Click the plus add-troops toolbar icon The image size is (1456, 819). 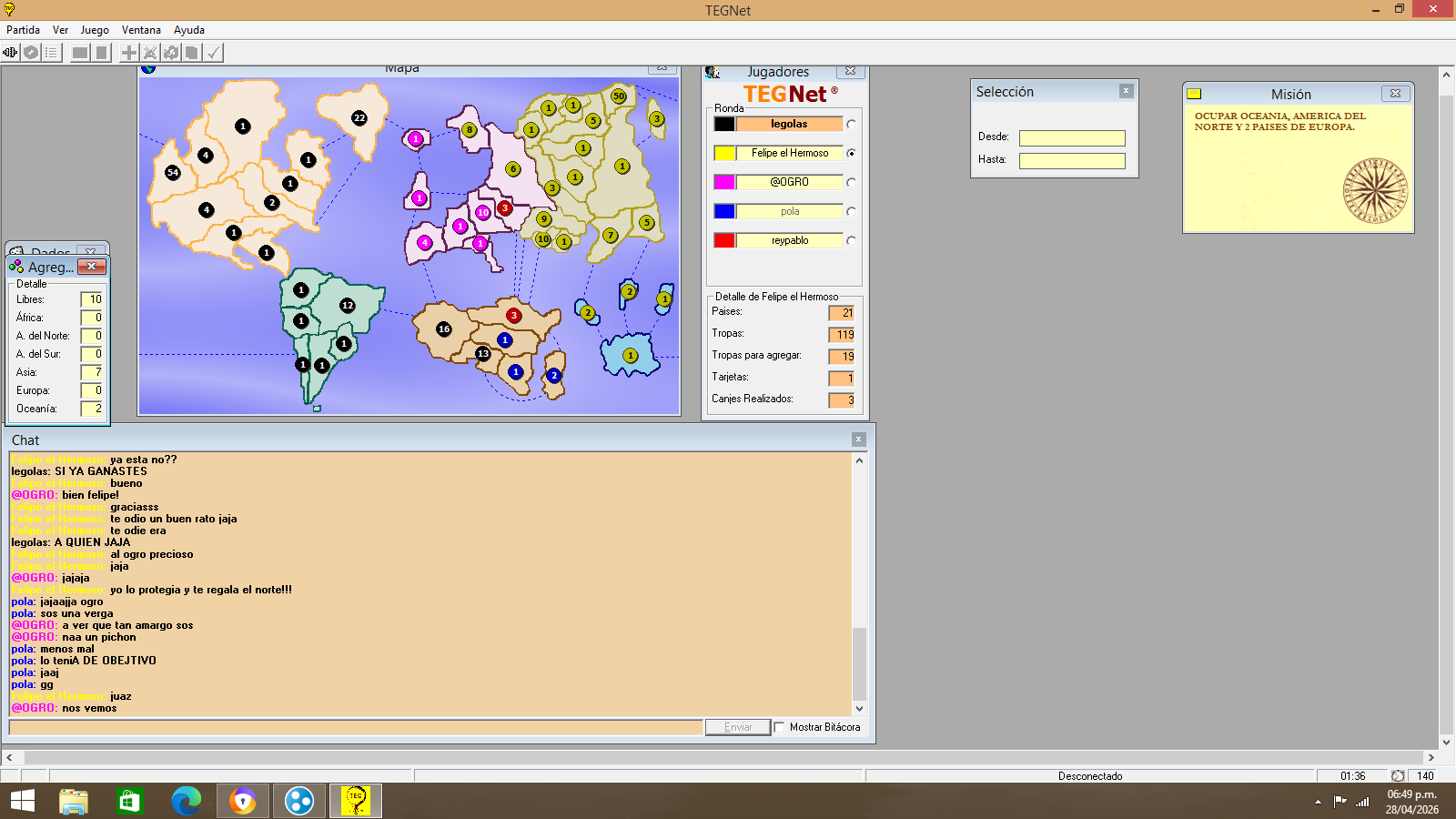[129, 53]
